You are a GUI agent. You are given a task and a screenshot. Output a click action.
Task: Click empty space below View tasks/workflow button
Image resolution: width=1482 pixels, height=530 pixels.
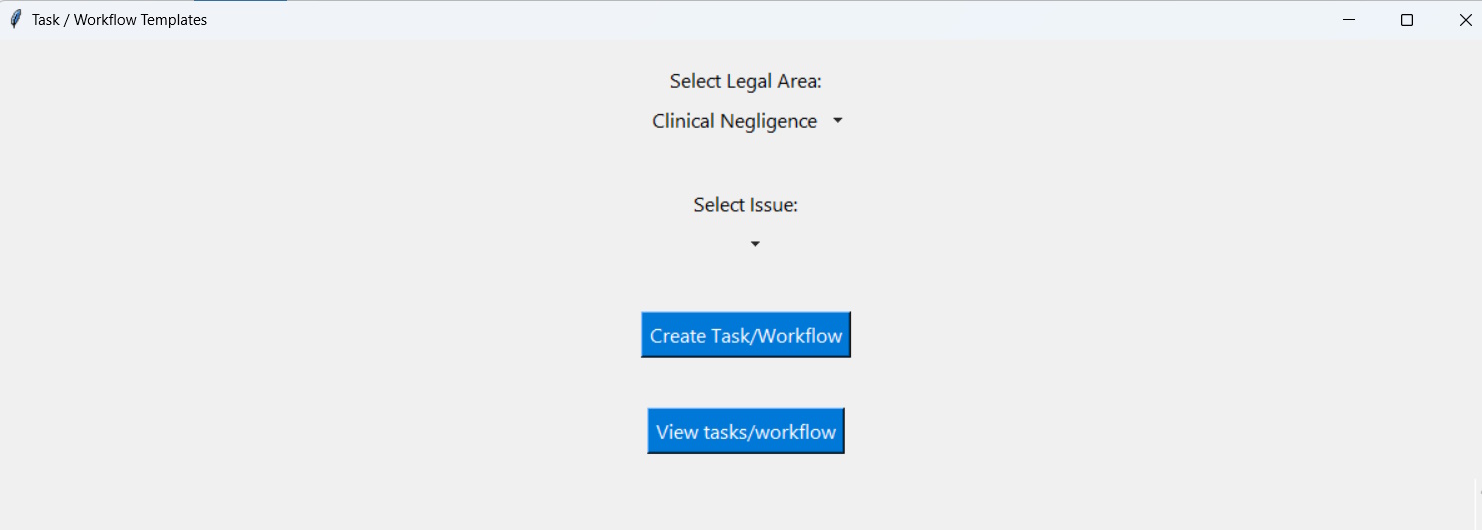746,495
